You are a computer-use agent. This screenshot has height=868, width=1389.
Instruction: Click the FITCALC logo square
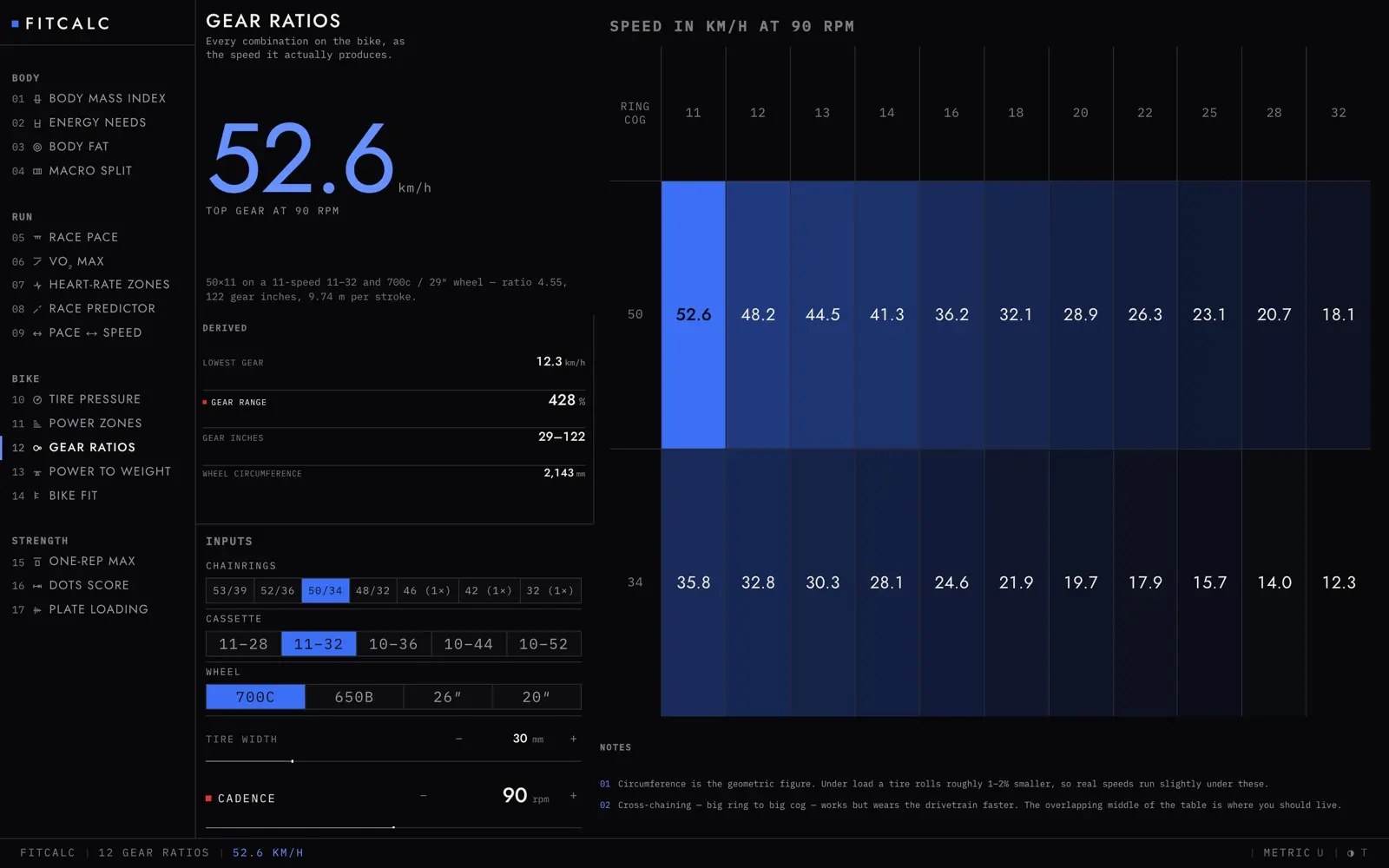[x=15, y=24]
